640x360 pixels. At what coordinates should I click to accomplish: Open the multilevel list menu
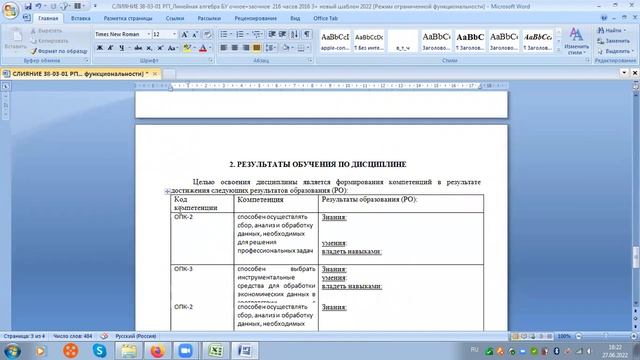pos(257,34)
